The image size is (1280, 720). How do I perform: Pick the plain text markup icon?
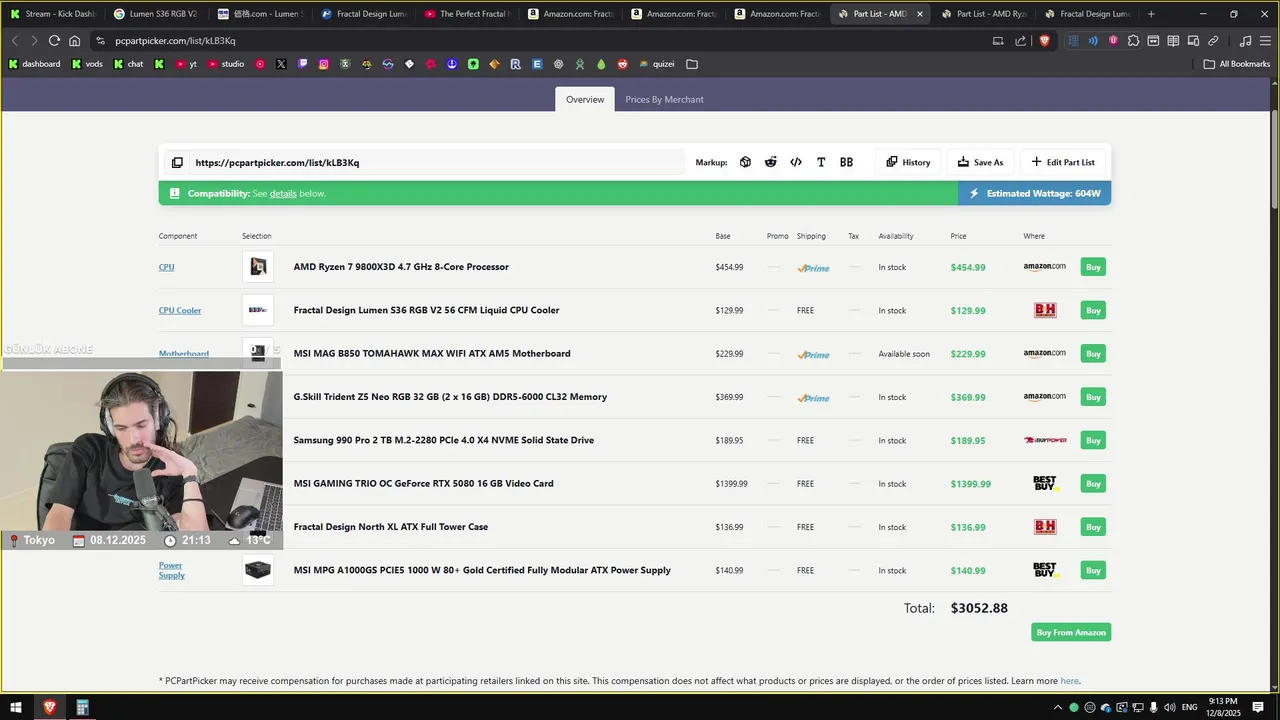tap(821, 162)
